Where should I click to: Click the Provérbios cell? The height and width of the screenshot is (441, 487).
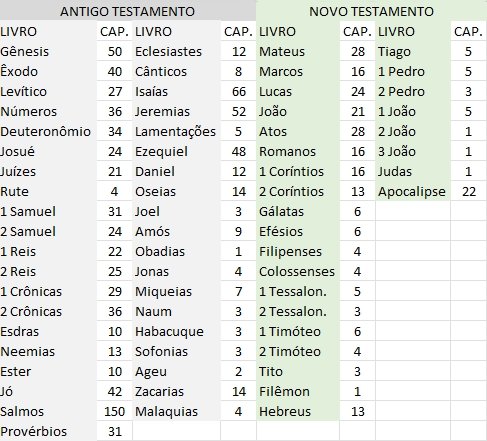tap(48, 431)
